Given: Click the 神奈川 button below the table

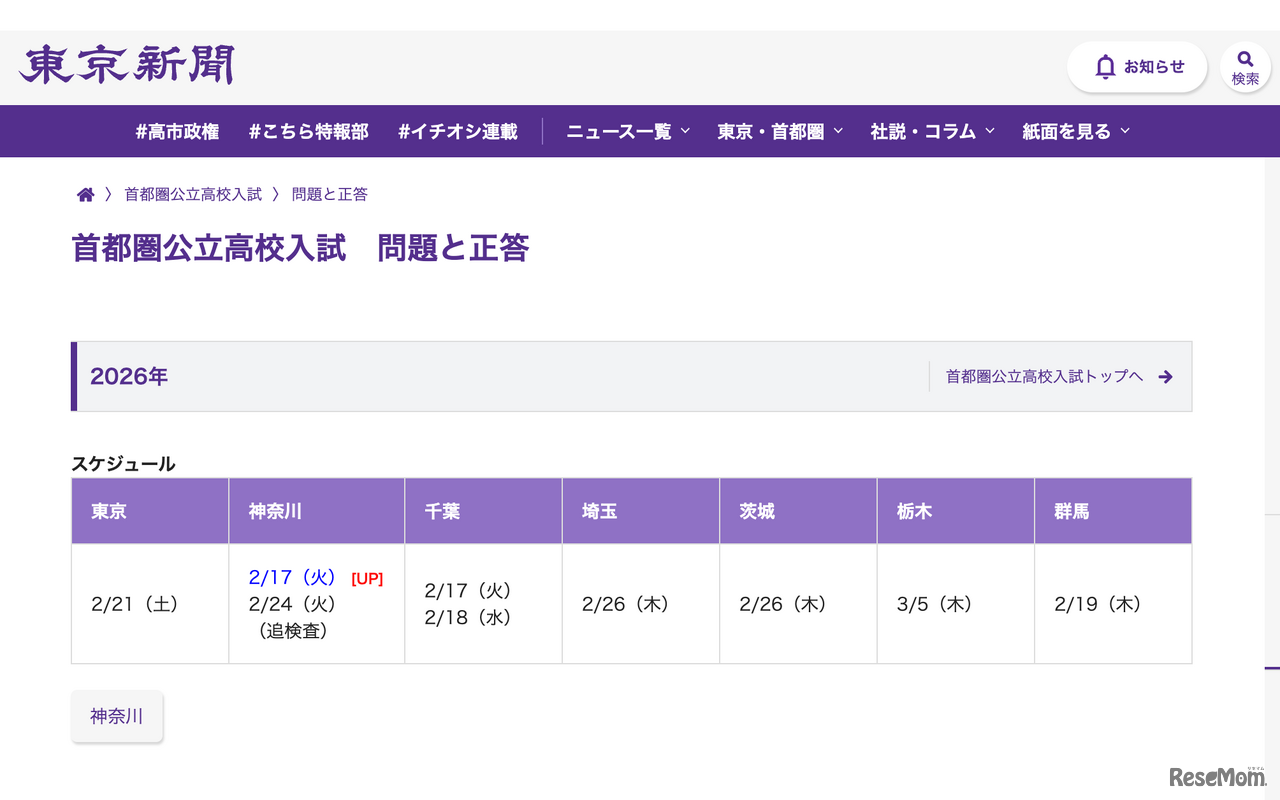Looking at the screenshot, I should point(117,716).
